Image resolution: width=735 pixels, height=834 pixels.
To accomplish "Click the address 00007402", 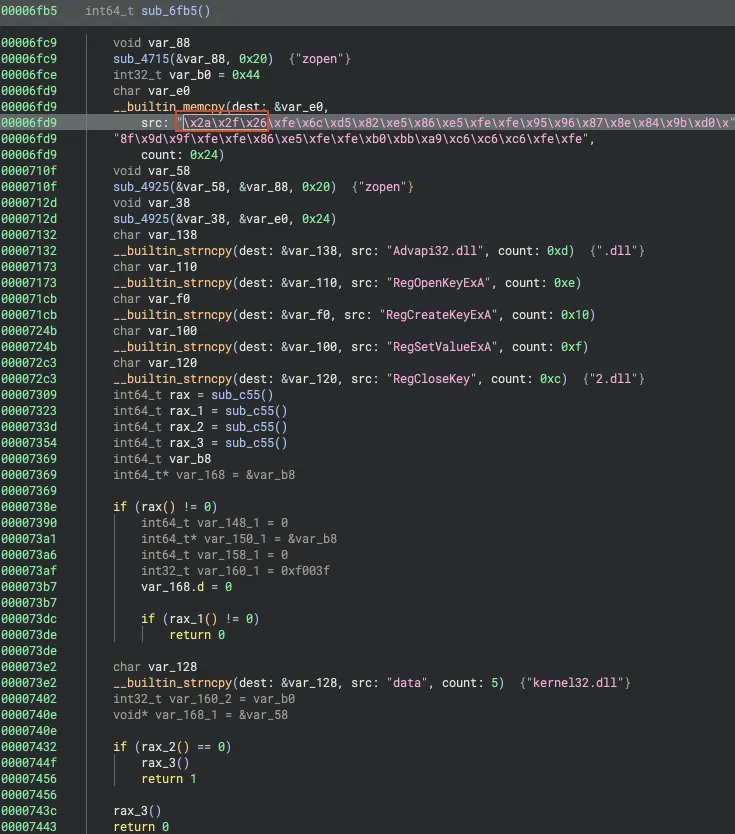I will coord(29,698).
